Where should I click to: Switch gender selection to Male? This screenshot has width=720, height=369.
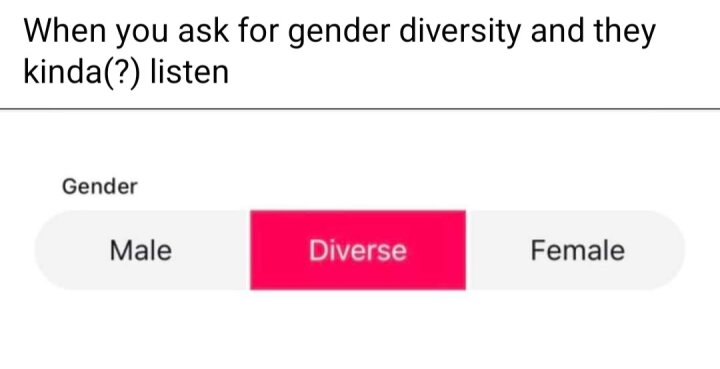(142, 251)
